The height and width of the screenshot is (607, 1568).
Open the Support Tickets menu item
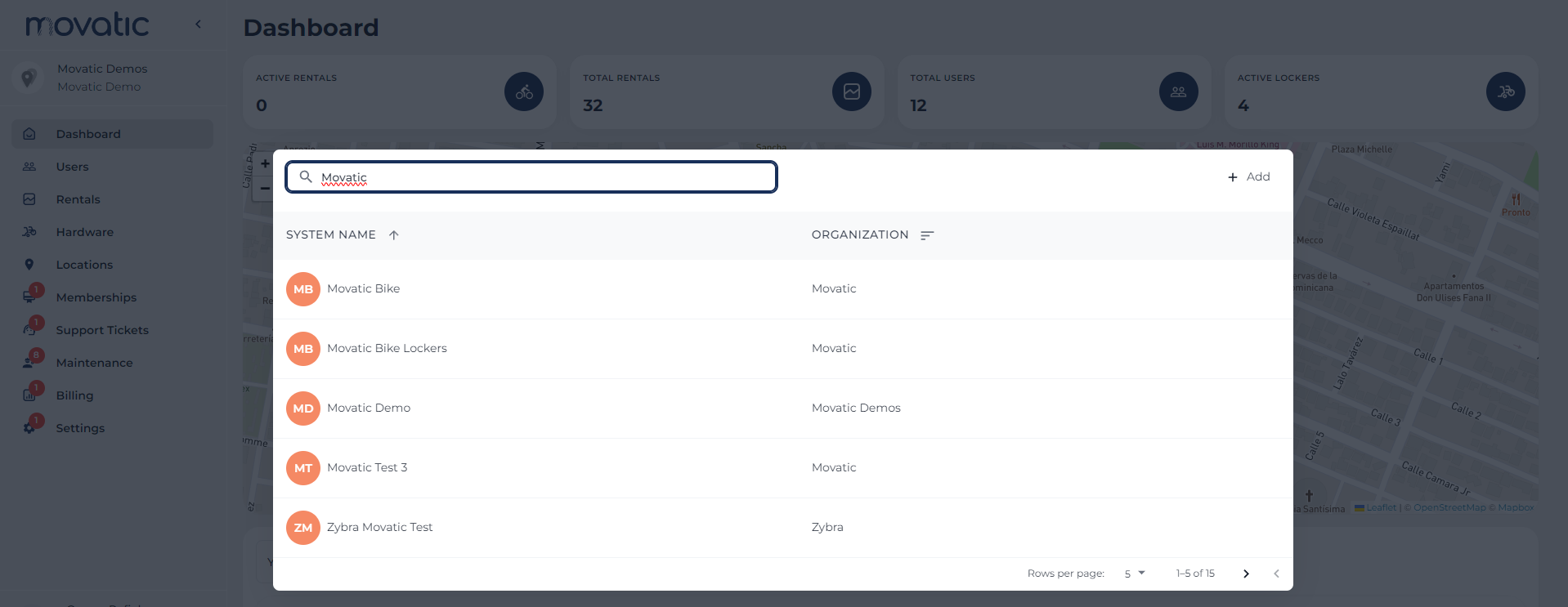pyautogui.click(x=102, y=330)
